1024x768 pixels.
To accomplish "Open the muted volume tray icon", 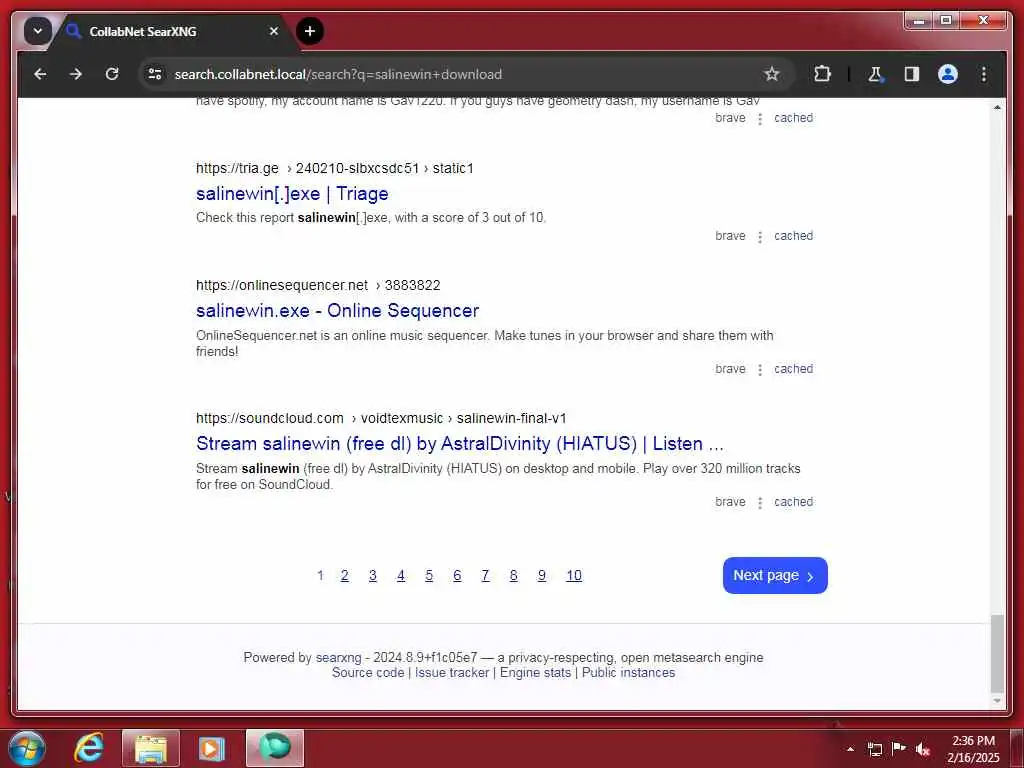I will pyautogui.click(x=923, y=749).
